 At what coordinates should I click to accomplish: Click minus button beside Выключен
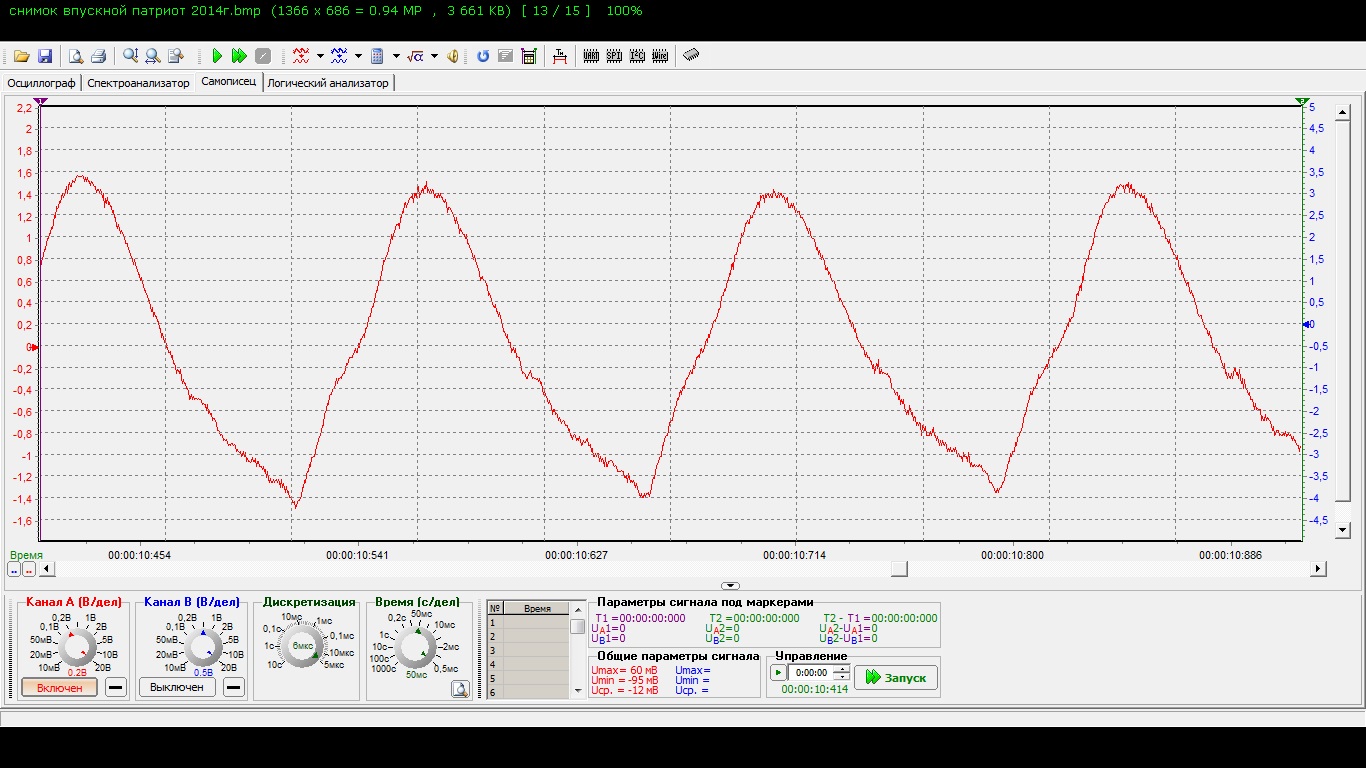click(x=233, y=687)
